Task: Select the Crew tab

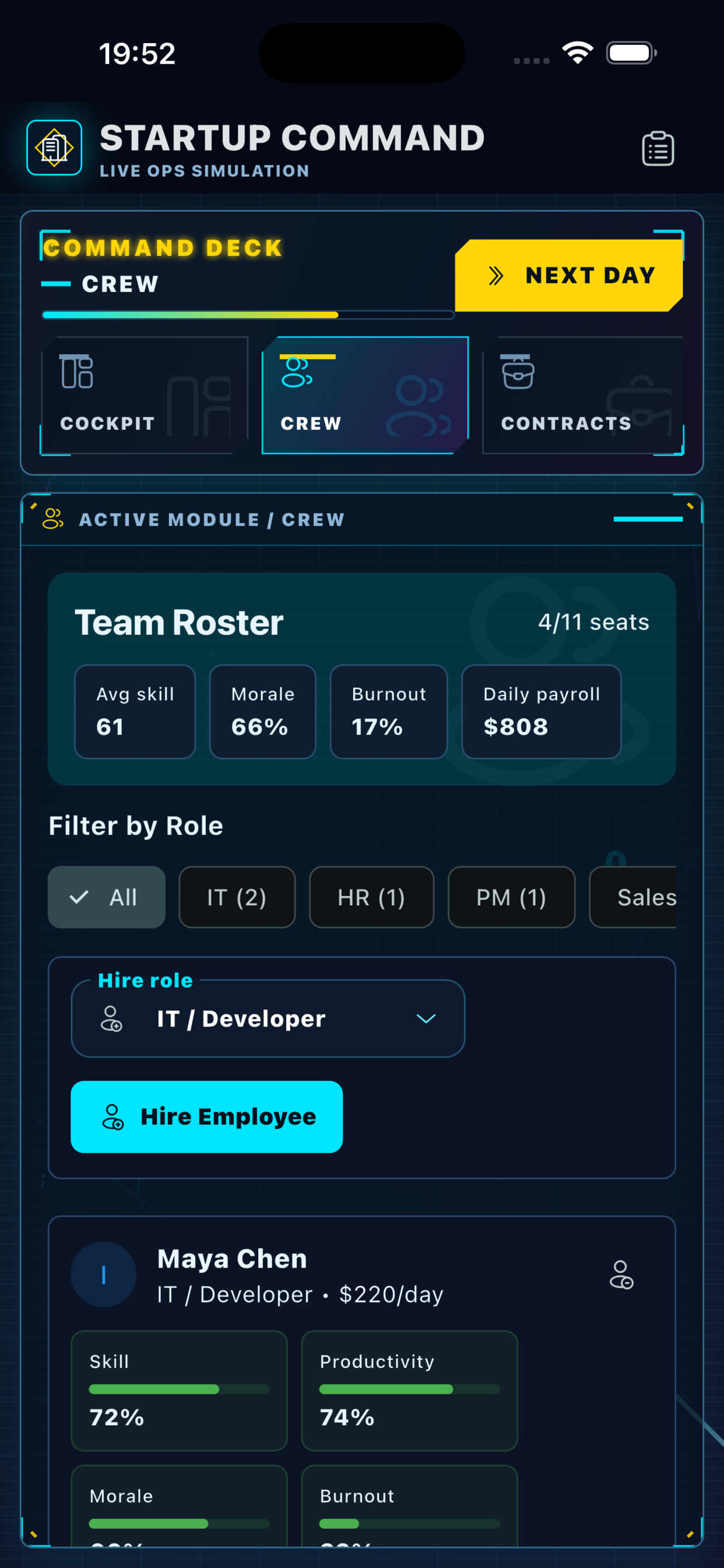Action: click(x=365, y=395)
